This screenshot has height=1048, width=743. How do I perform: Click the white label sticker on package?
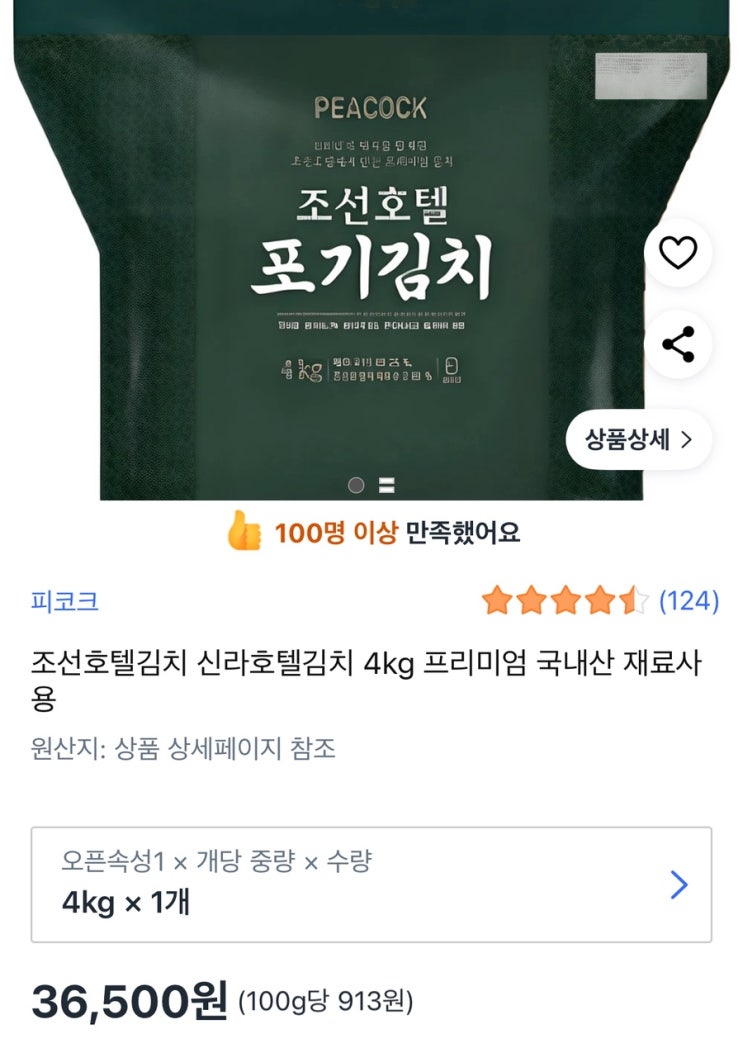point(651,76)
